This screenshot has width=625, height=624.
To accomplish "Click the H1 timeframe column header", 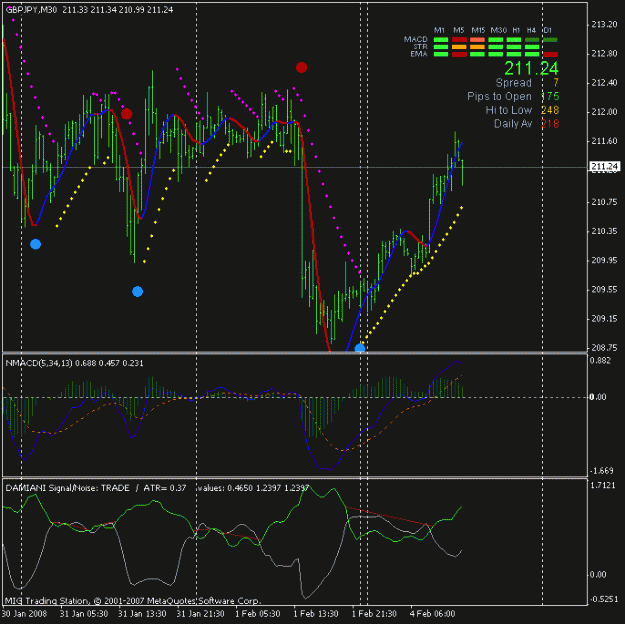I will tap(516, 30).
